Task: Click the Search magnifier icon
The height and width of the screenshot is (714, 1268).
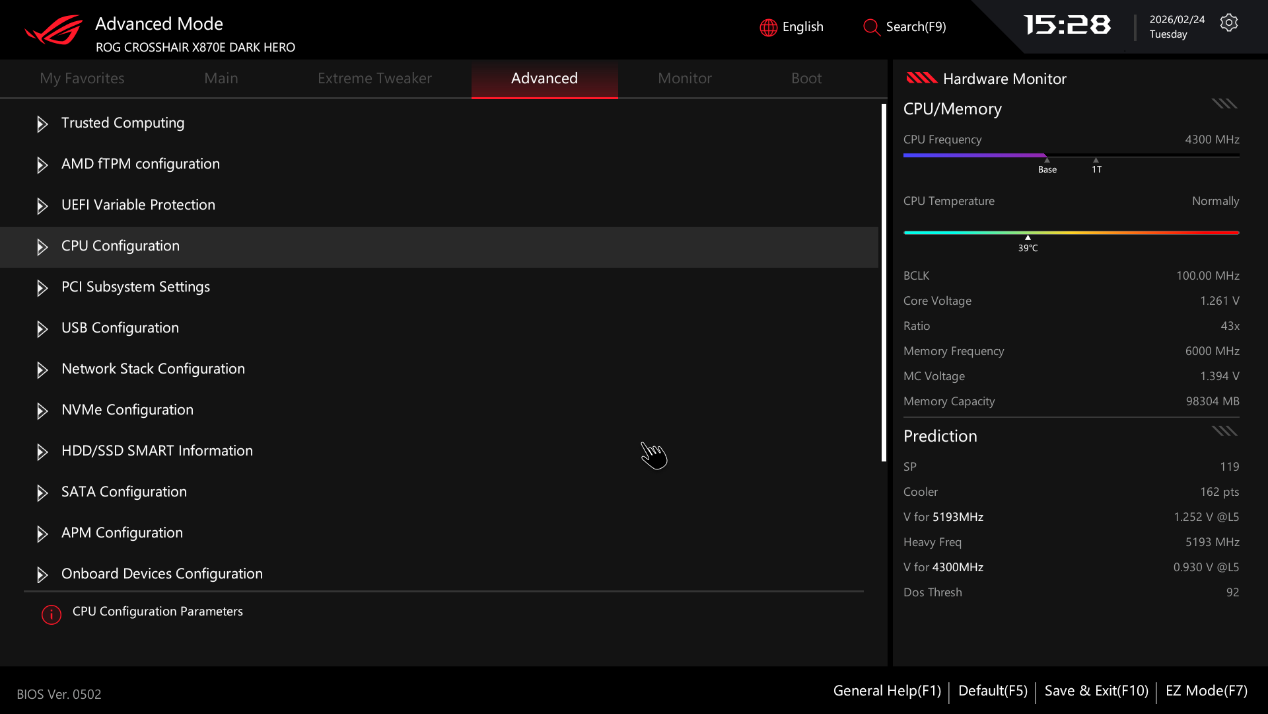Action: (871, 27)
